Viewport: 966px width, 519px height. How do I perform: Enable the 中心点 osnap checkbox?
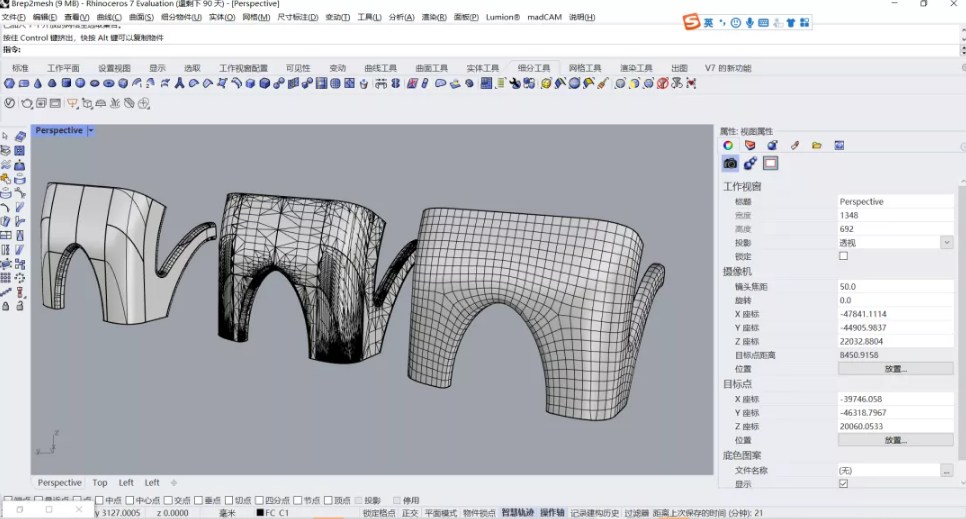130,501
